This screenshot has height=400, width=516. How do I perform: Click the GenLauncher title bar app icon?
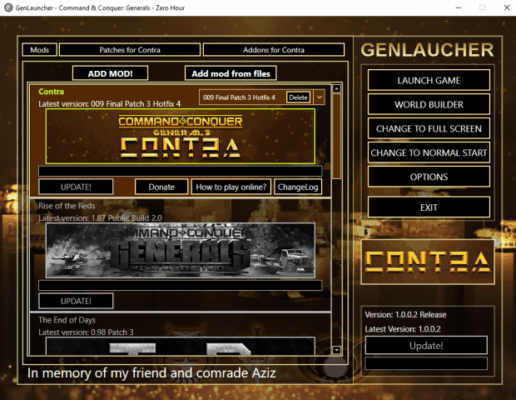(8, 7)
